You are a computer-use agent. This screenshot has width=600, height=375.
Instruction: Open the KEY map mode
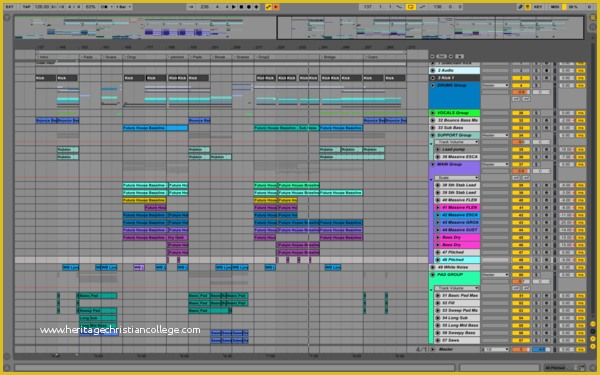click(538, 7)
